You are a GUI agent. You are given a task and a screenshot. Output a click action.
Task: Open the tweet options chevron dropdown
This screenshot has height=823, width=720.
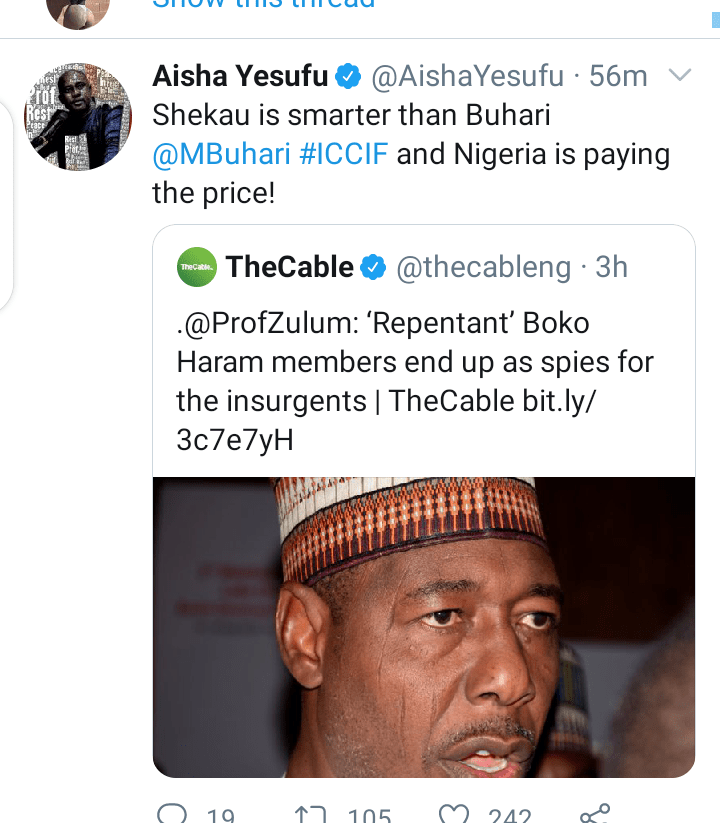(678, 75)
